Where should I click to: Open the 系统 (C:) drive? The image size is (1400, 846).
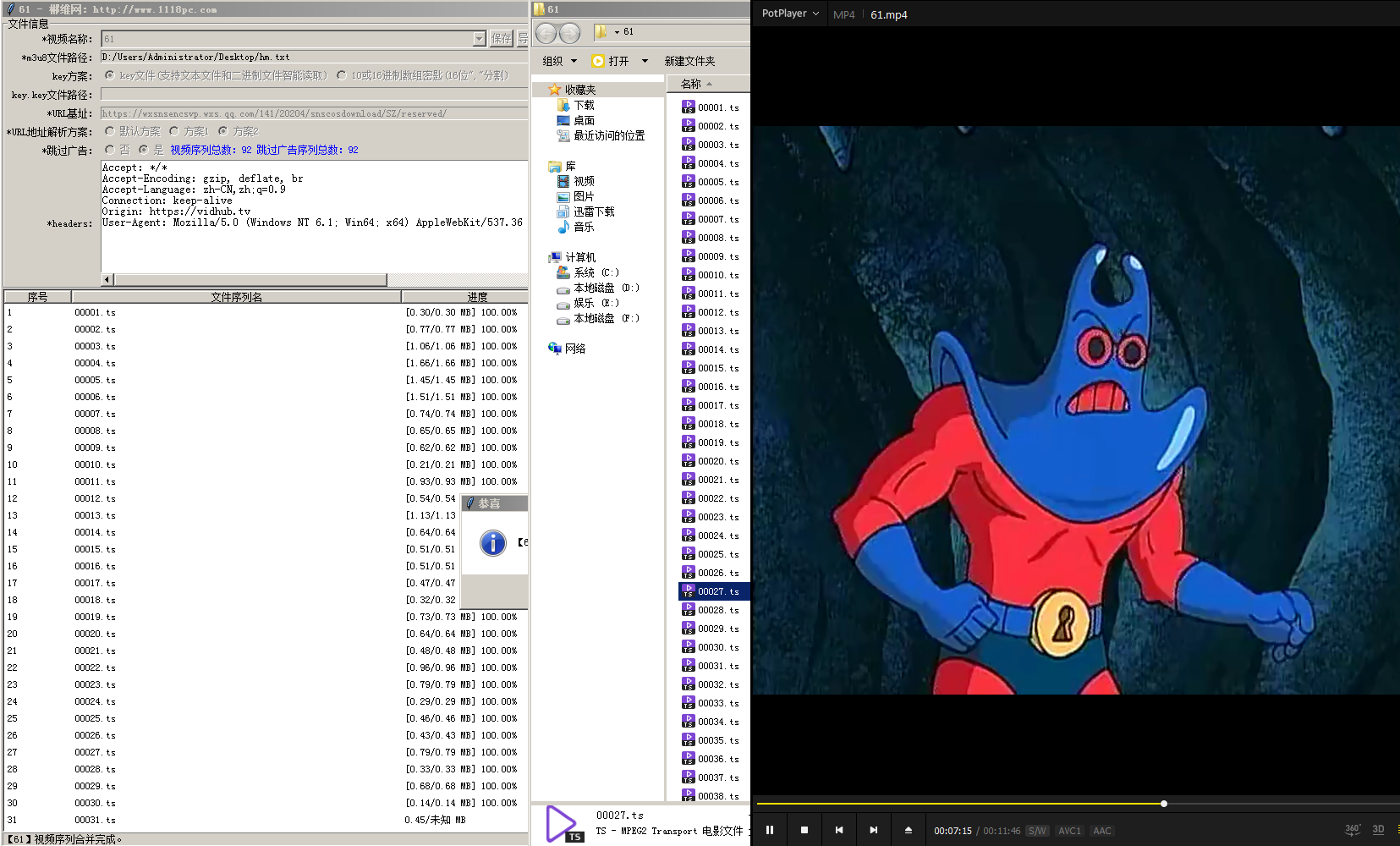(588, 272)
